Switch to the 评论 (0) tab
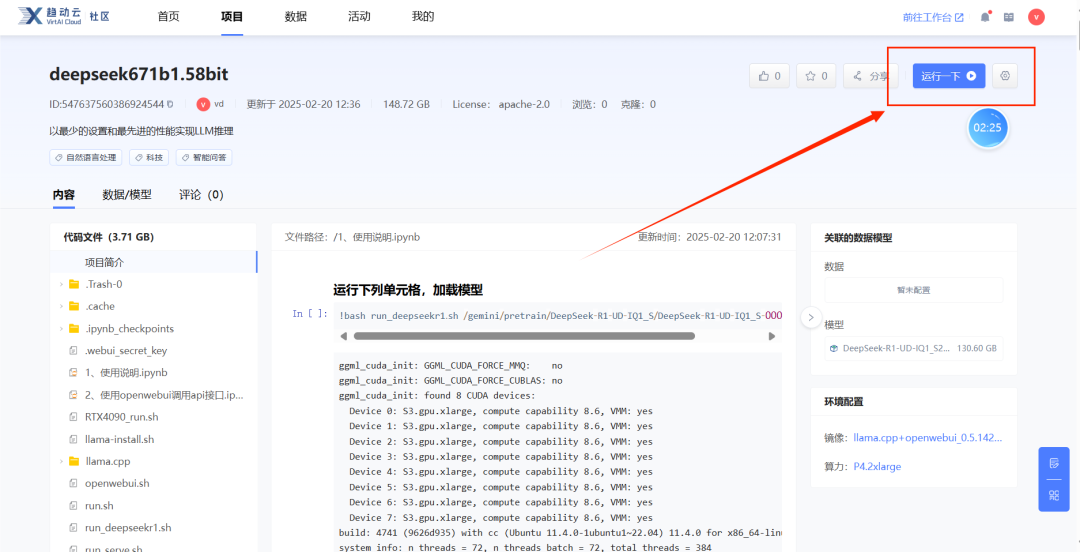The image size is (1080, 552). coord(201,195)
